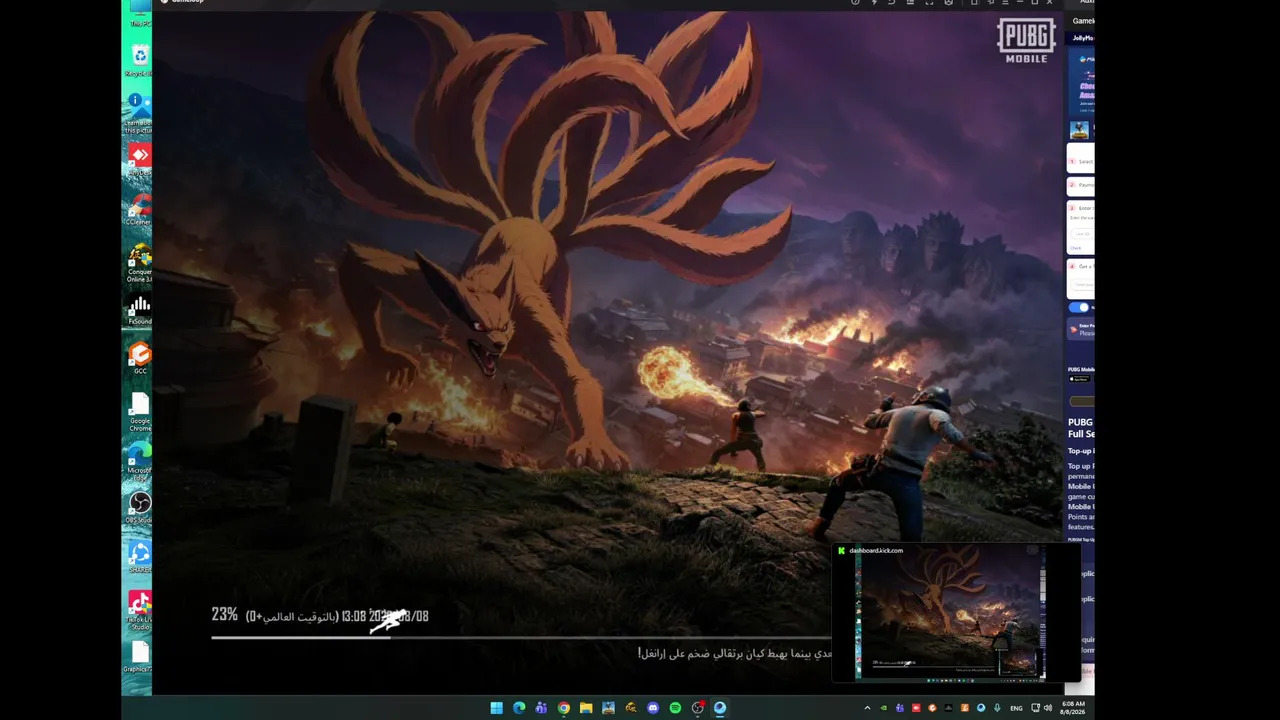1280x720 pixels.
Task: Click the PUBG product thumbnail in the browser page
Action: 1079,130
